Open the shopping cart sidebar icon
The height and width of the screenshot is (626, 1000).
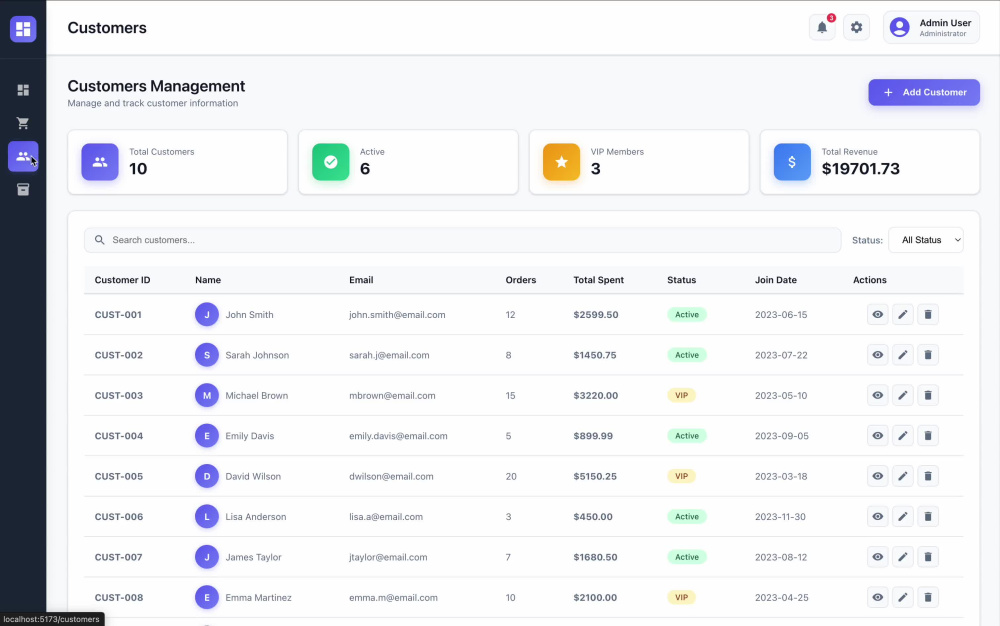(23, 123)
